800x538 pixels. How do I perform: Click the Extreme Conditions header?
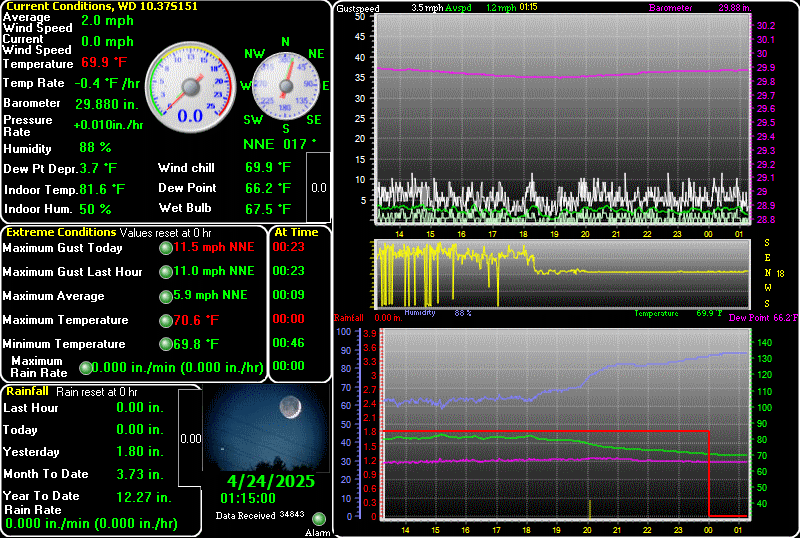click(x=61, y=232)
